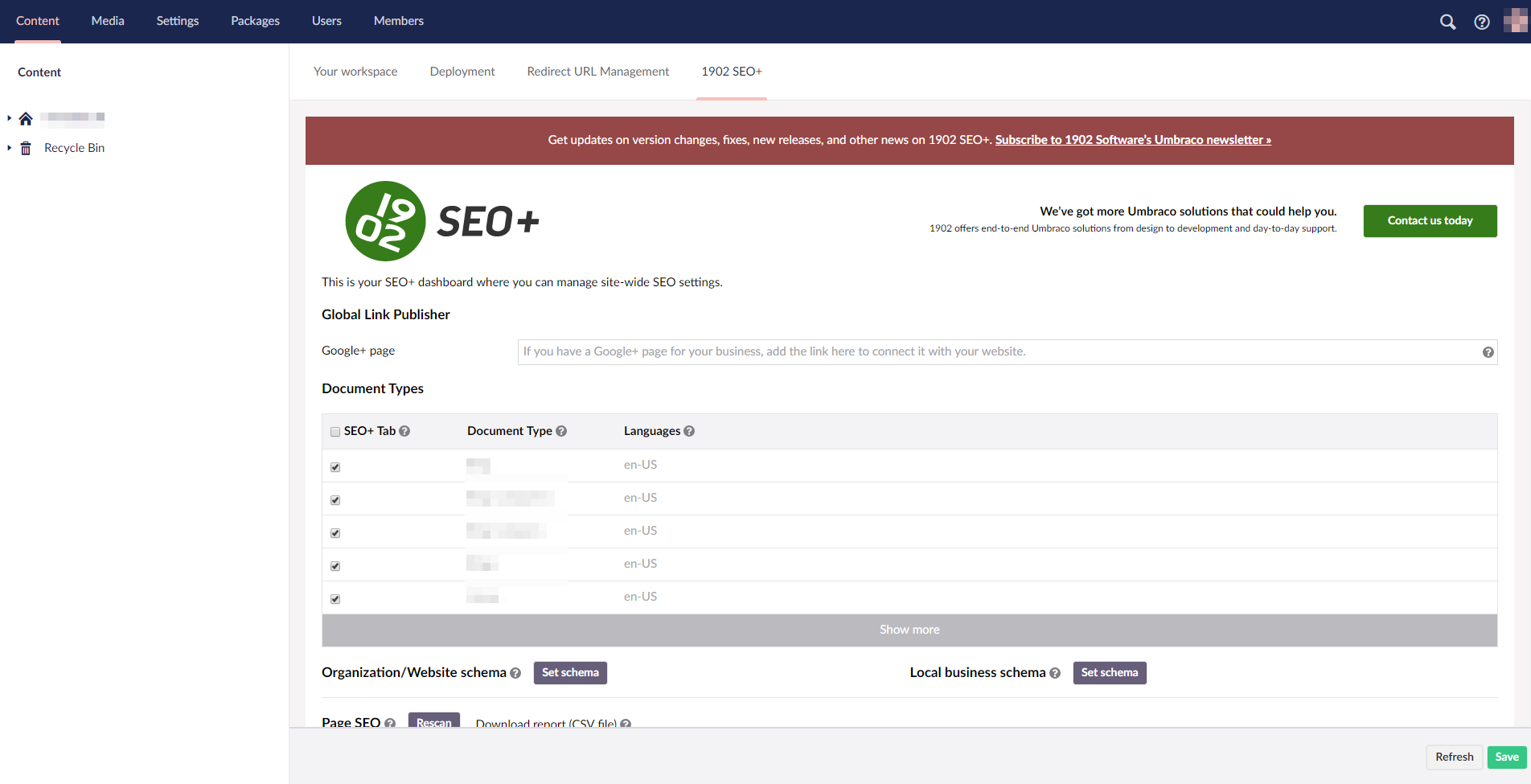Click the Refresh button
1531x784 pixels.
[1454, 757]
